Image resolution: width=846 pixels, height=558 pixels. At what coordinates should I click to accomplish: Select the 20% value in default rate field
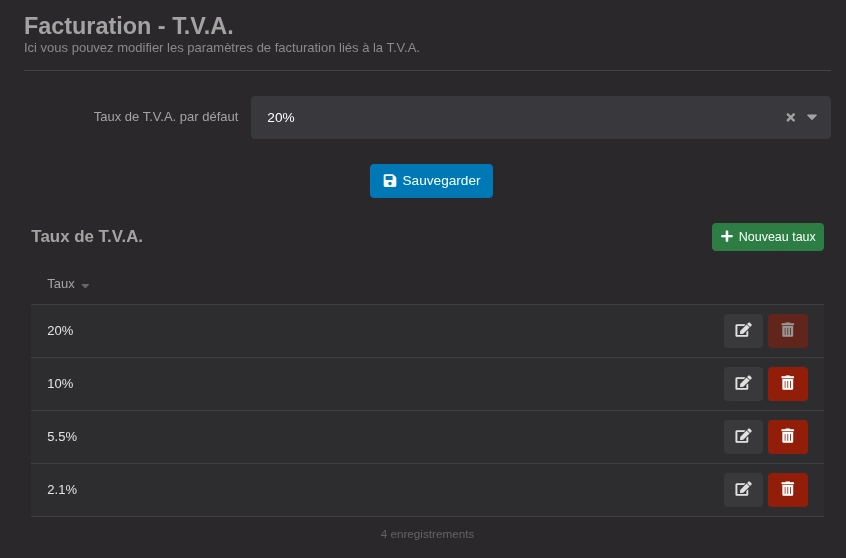click(281, 118)
